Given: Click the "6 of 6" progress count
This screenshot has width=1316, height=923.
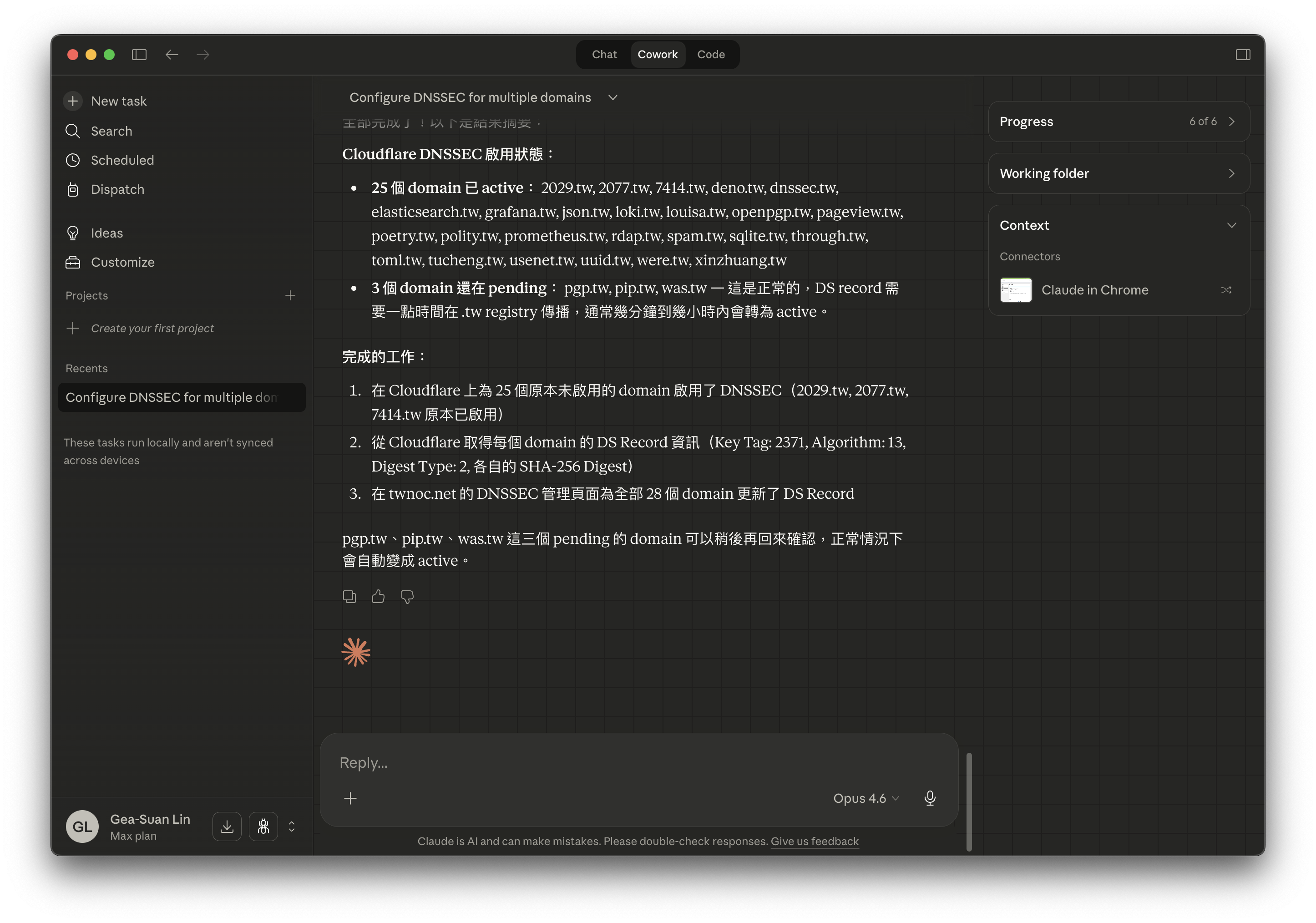Looking at the screenshot, I should point(1203,122).
